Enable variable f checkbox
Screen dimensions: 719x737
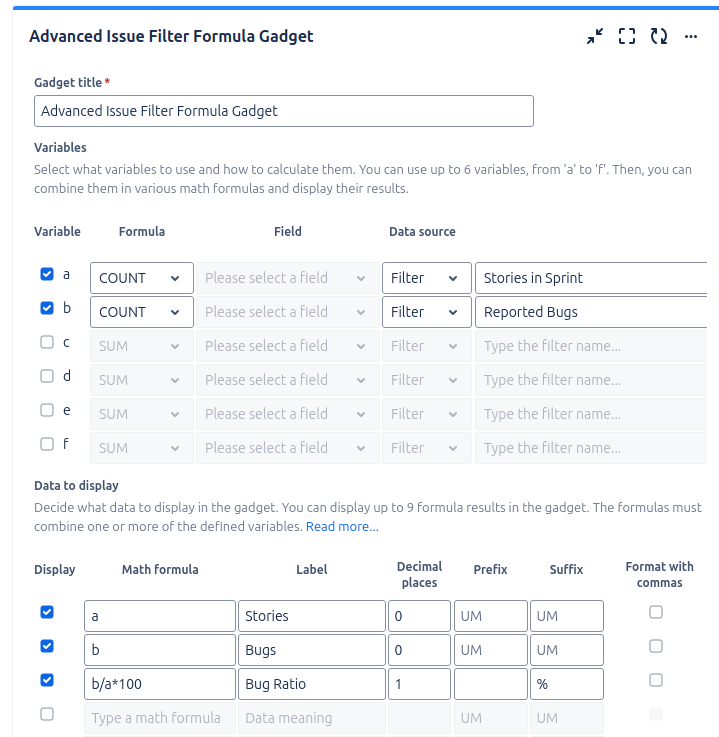click(47, 444)
